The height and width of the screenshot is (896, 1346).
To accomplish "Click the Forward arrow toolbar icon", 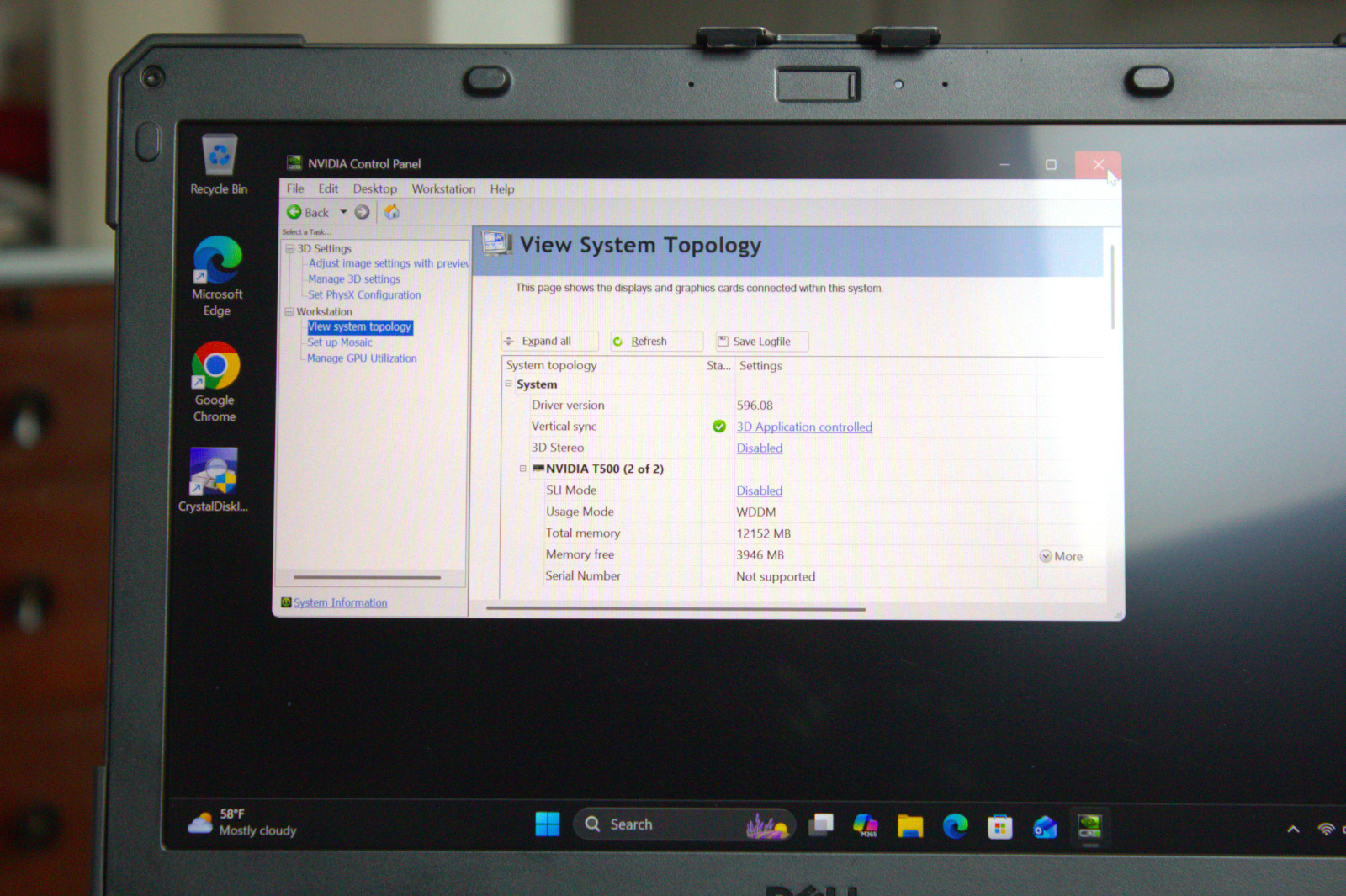I will coord(362,212).
